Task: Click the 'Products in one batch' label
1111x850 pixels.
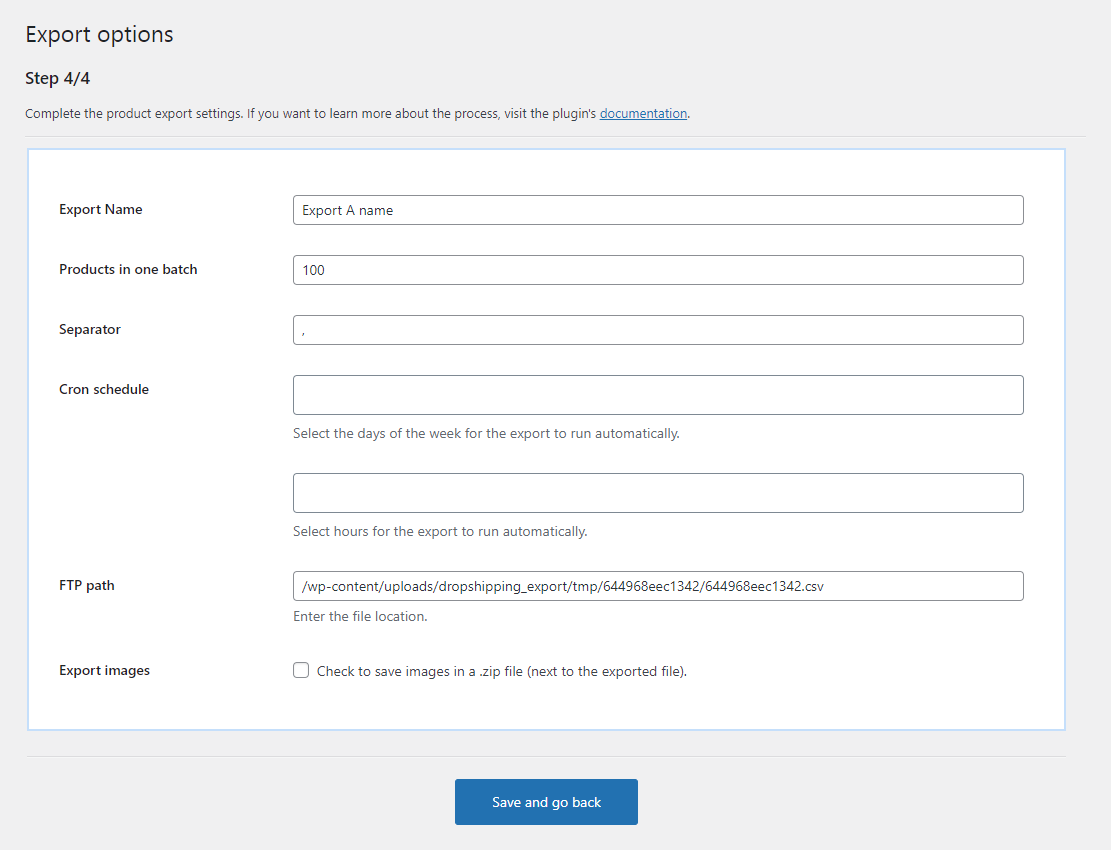Action: click(128, 269)
